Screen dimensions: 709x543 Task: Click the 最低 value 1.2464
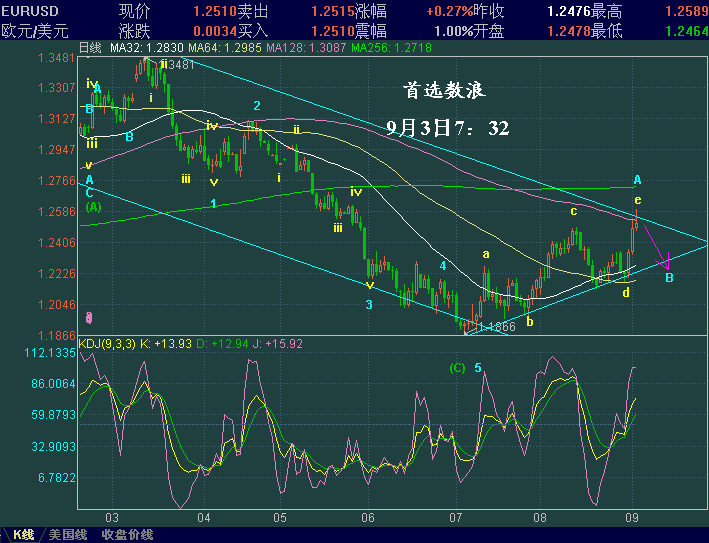tap(687, 31)
